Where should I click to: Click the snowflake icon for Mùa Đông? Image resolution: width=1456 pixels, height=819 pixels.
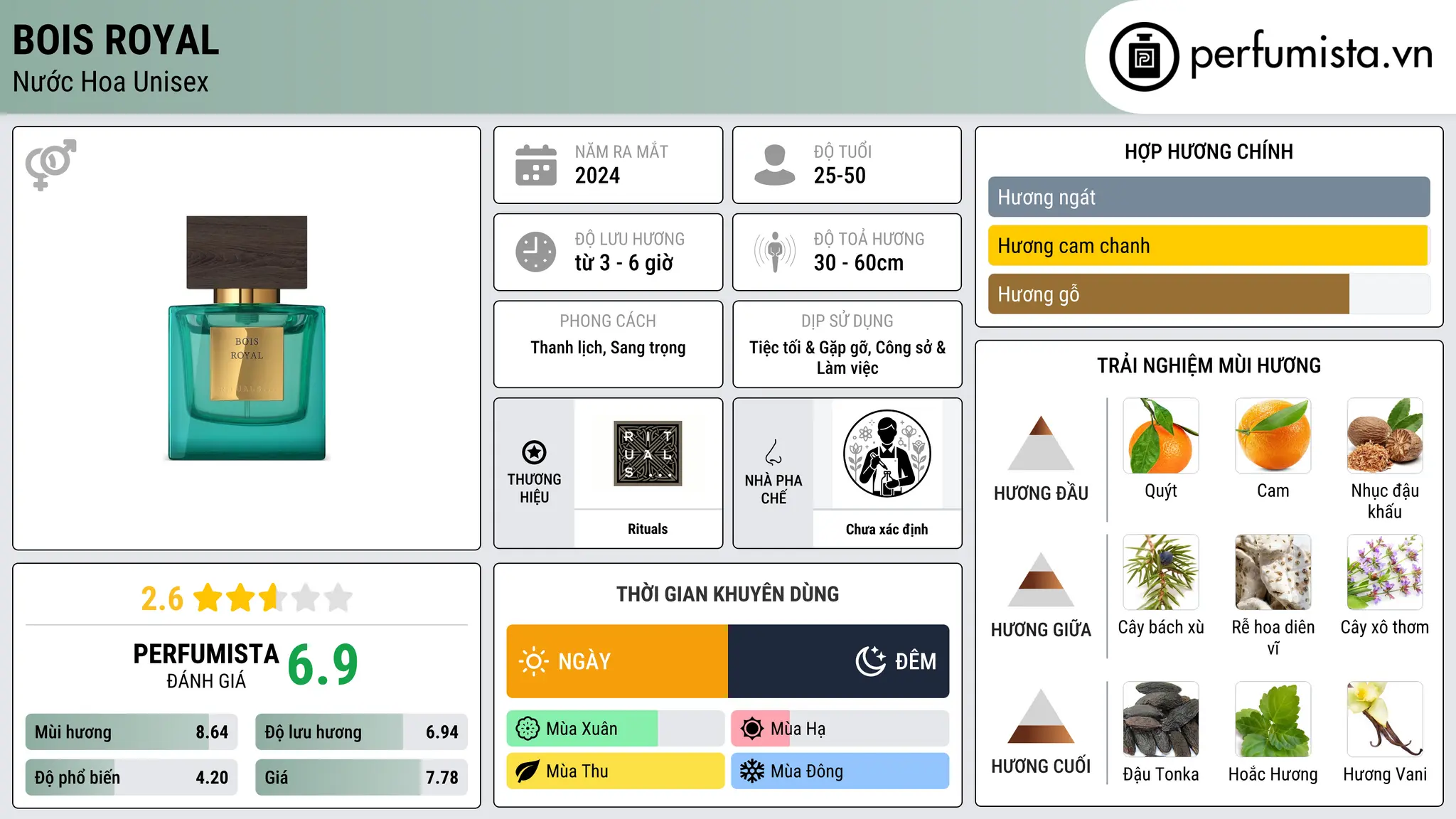[752, 771]
